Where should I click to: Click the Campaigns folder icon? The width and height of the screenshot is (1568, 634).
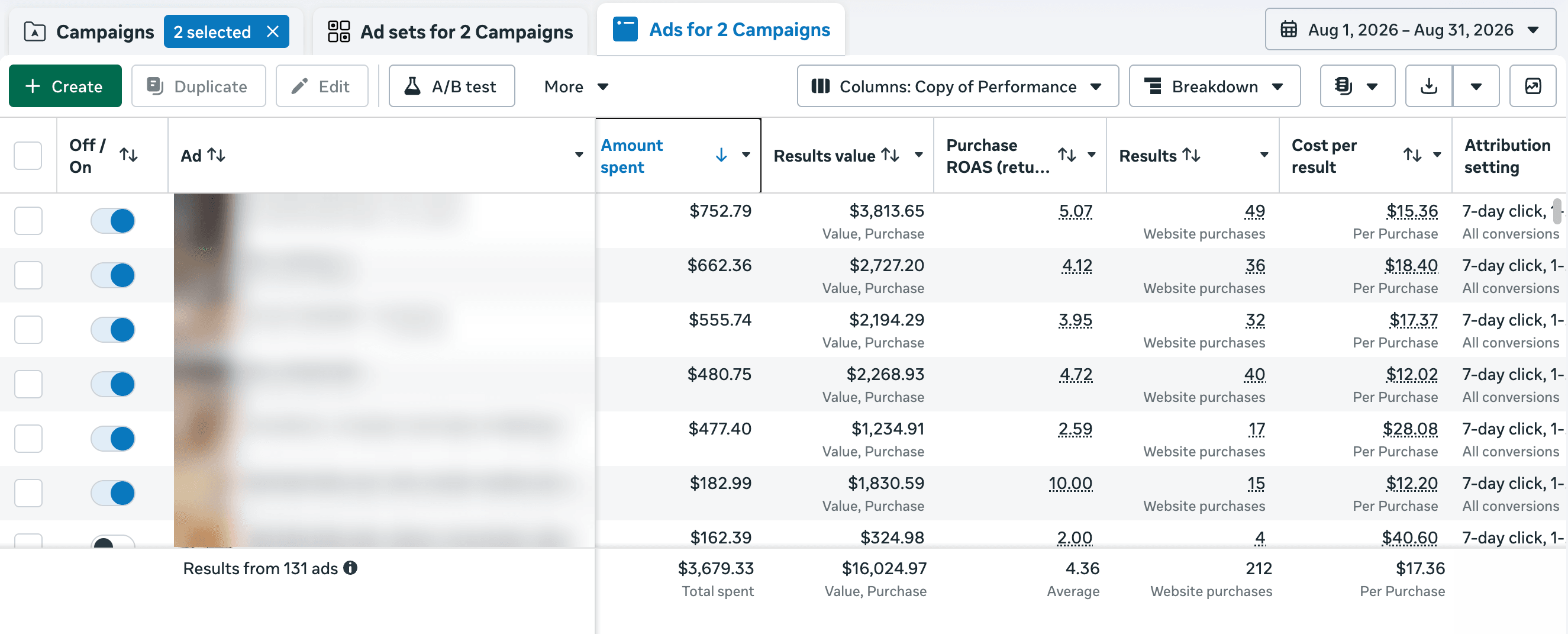[35, 31]
